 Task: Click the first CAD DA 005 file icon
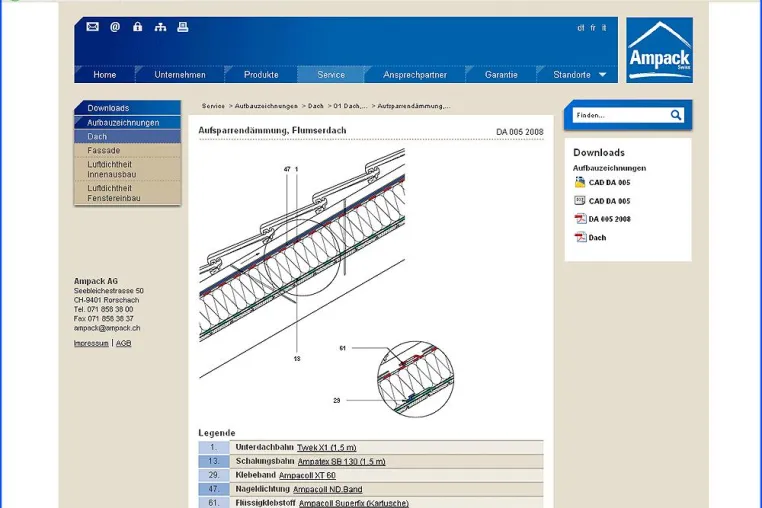[x=580, y=182]
